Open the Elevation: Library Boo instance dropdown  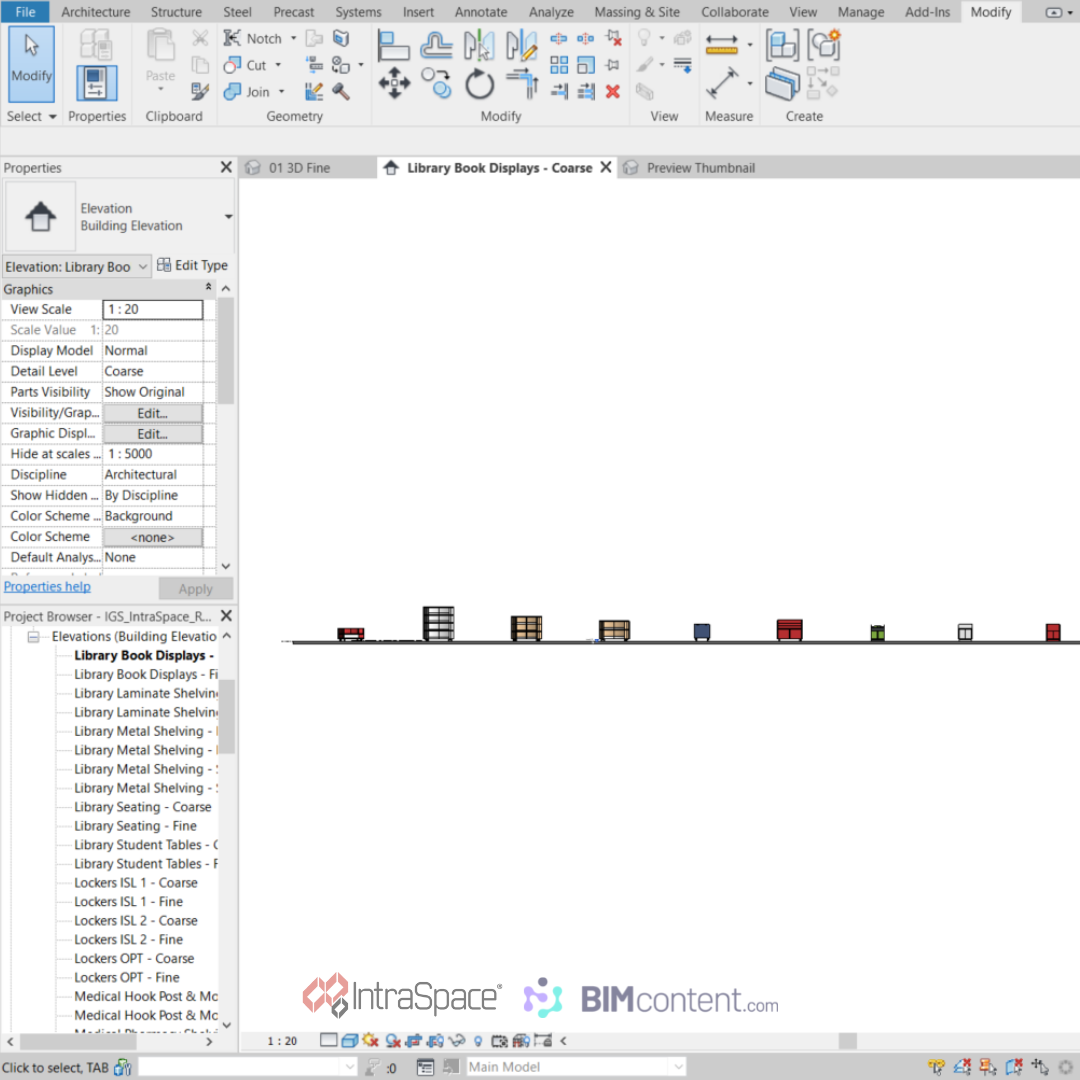[x=143, y=267]
